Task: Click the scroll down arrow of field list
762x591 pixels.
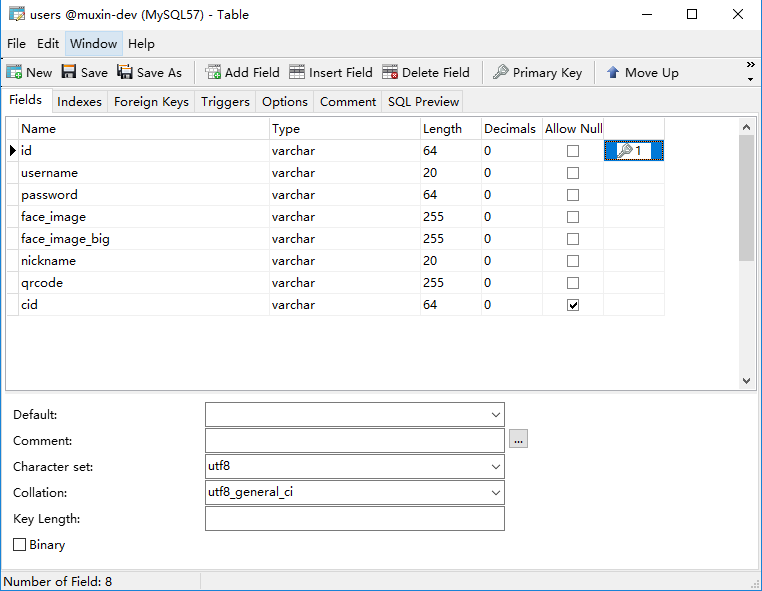Action: click(x=746, y=381)
